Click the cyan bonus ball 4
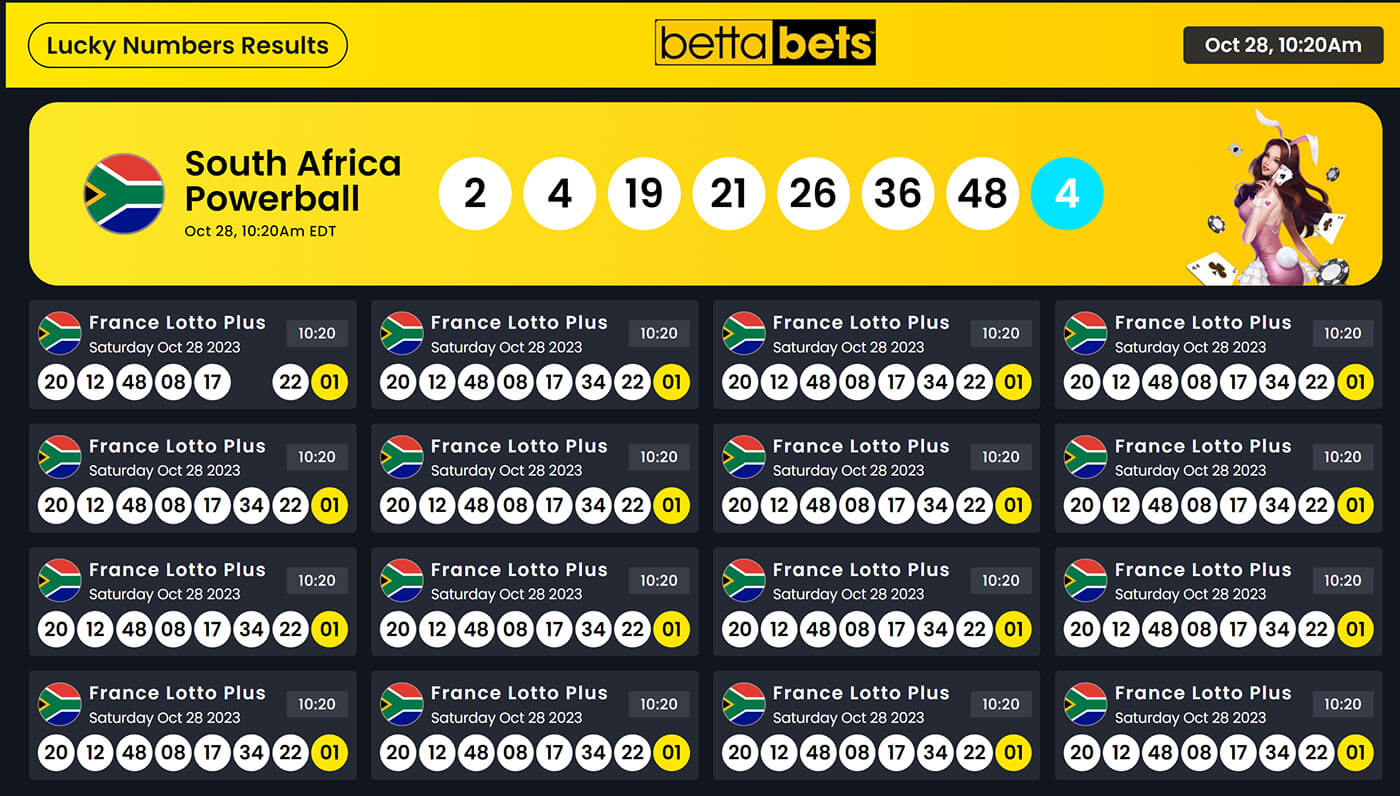1400x796 pixels. (1067, 194)
